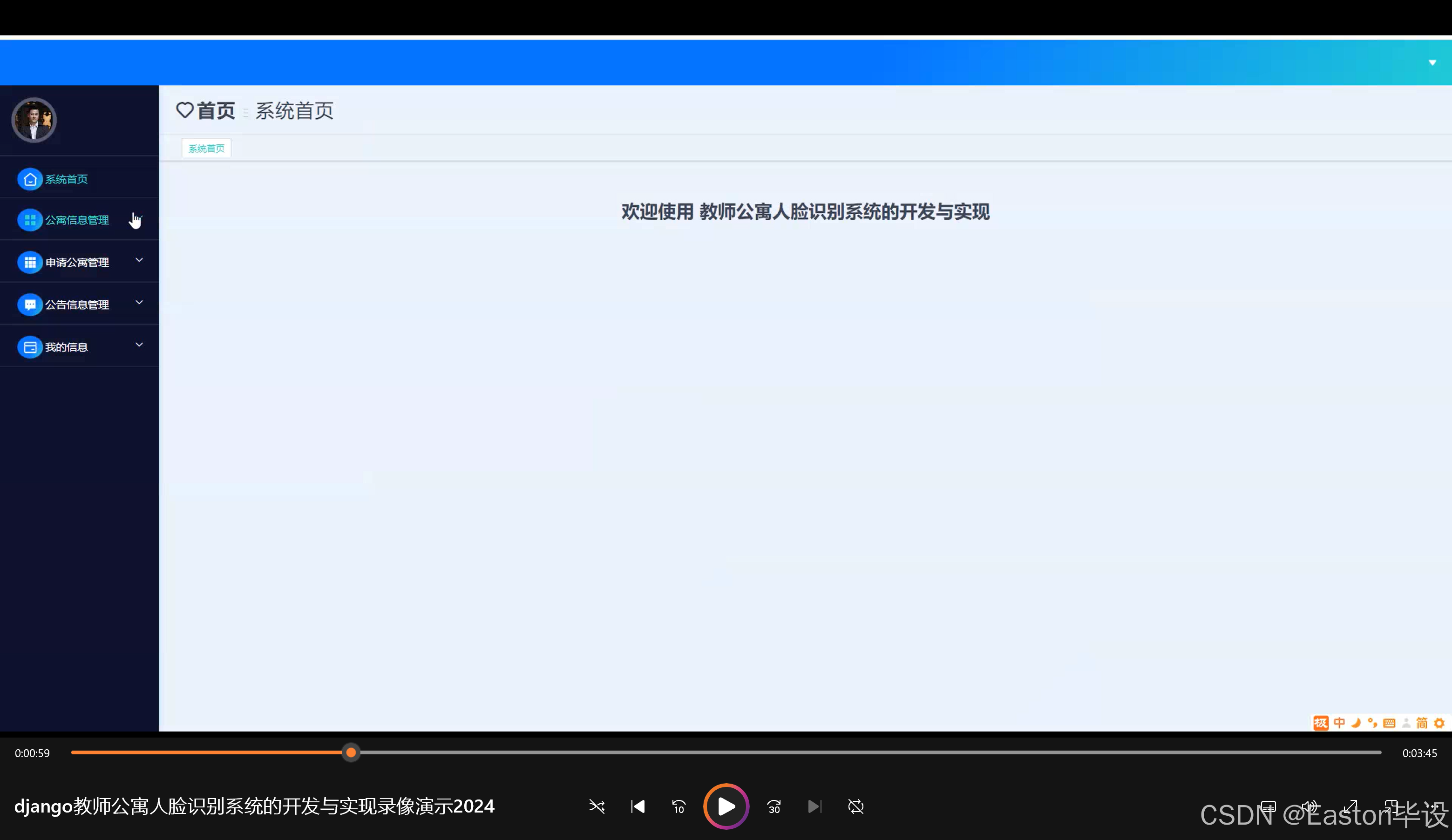The image size is (1452, 840).
Task: Open the 公告信息管理 sidebar menu
Action: click(x=80, y=304)
